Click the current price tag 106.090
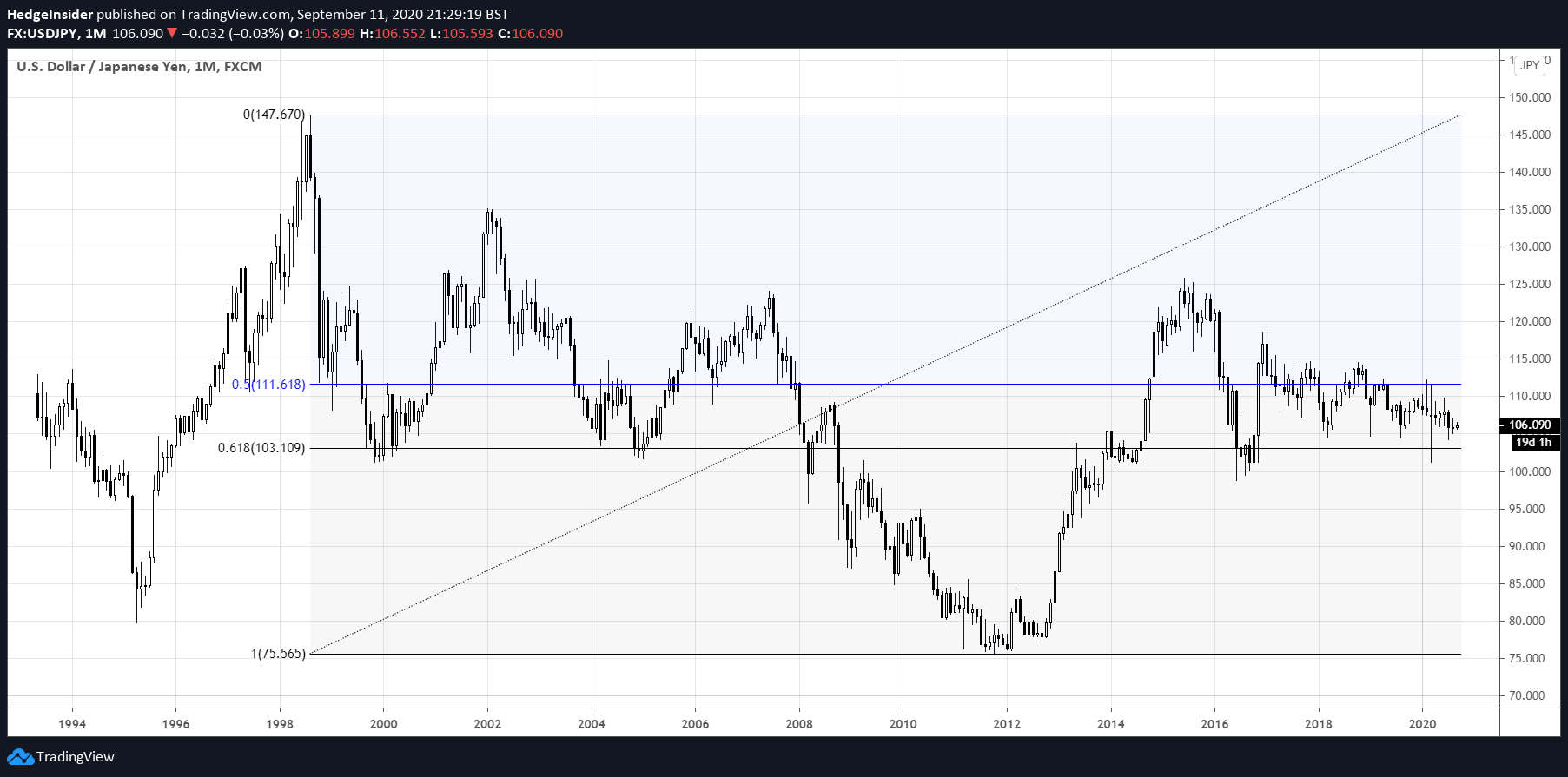 tap(1530, 425)
